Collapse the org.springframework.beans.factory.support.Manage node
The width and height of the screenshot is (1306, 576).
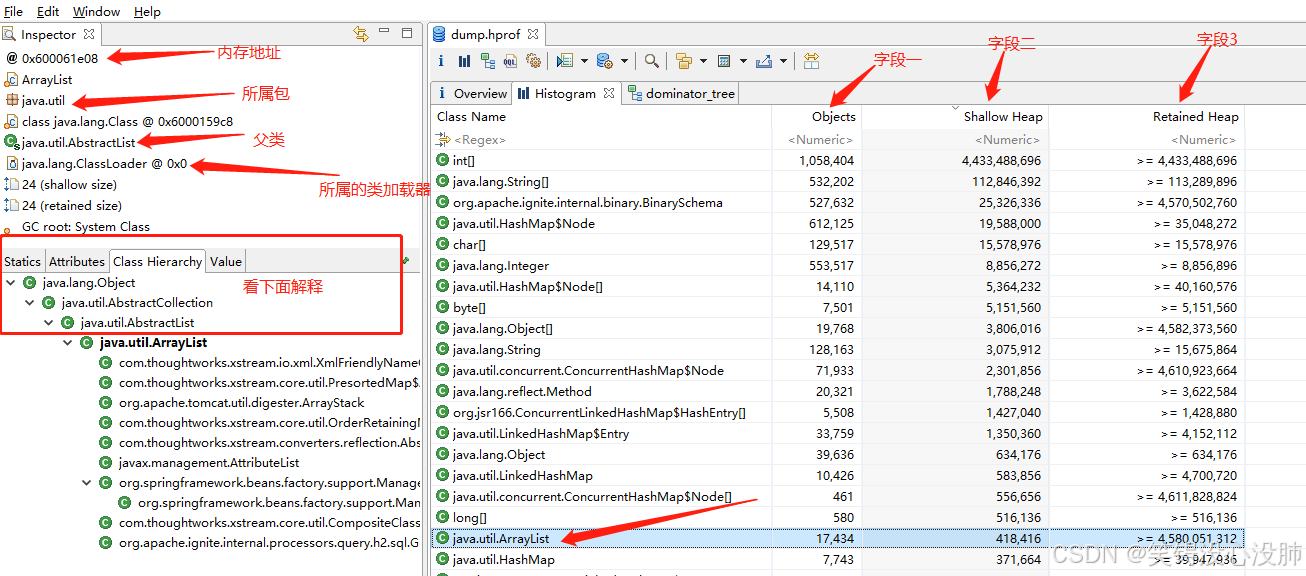88,483
